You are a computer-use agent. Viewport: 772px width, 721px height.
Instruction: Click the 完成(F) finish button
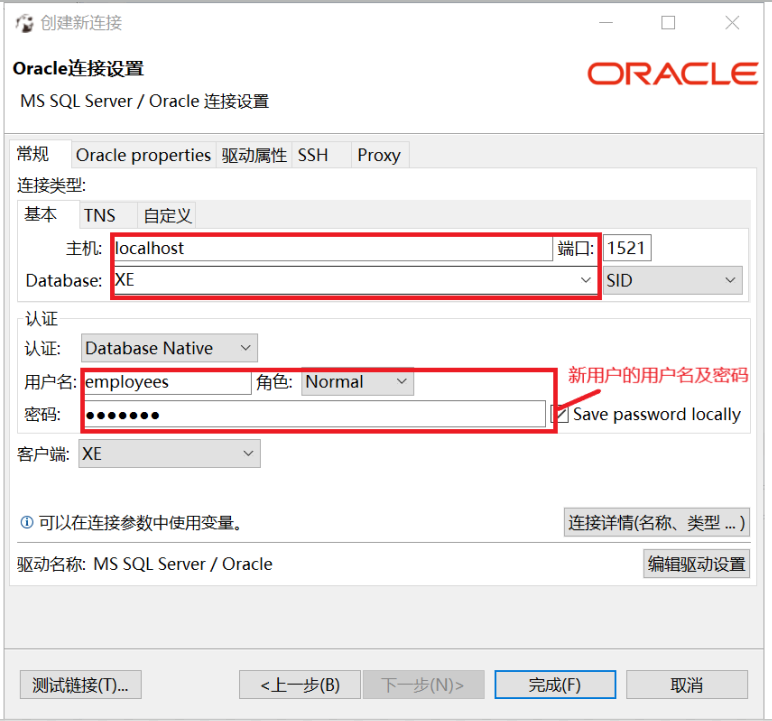[555, 685]
